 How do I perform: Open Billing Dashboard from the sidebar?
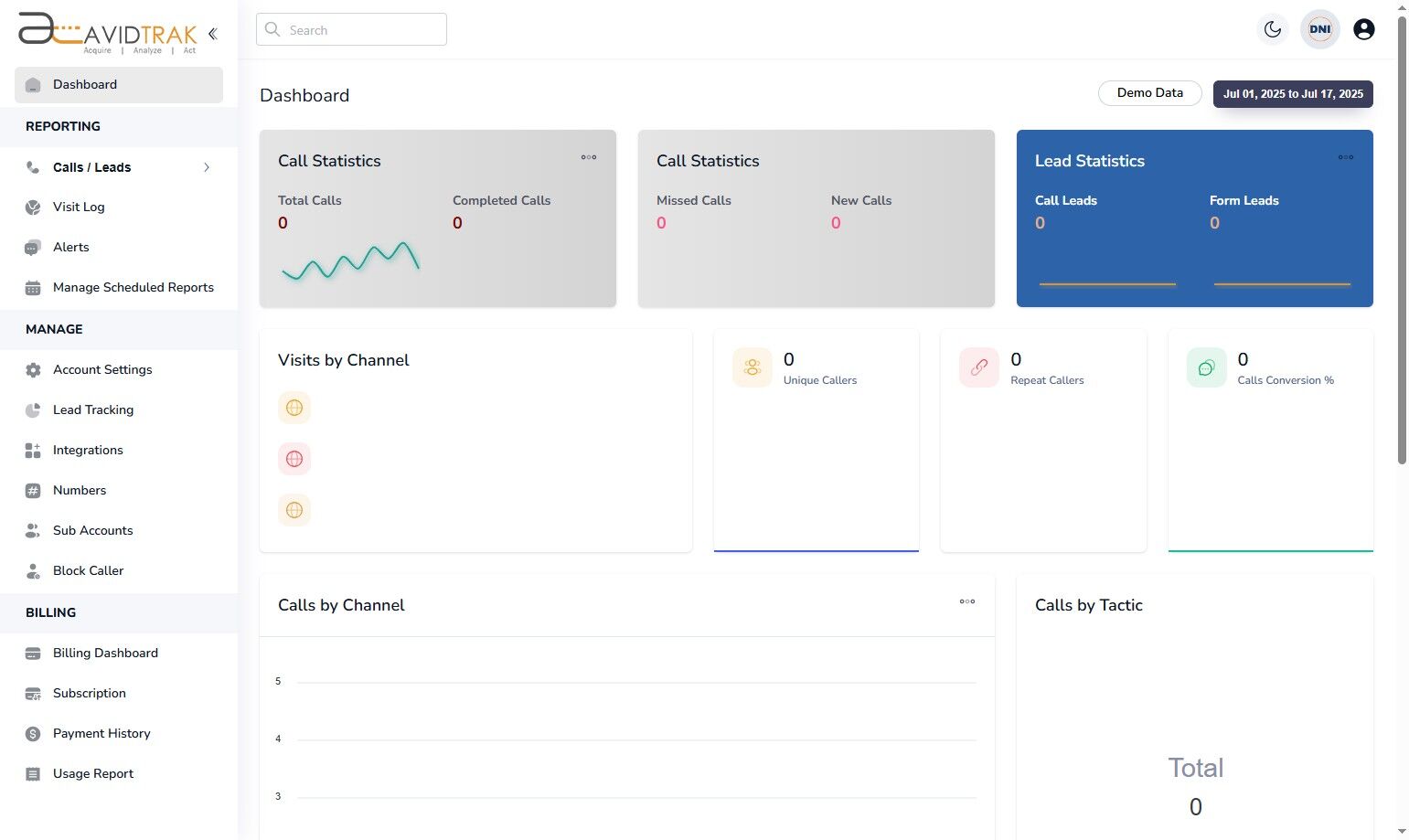click(x=105, y=653)
